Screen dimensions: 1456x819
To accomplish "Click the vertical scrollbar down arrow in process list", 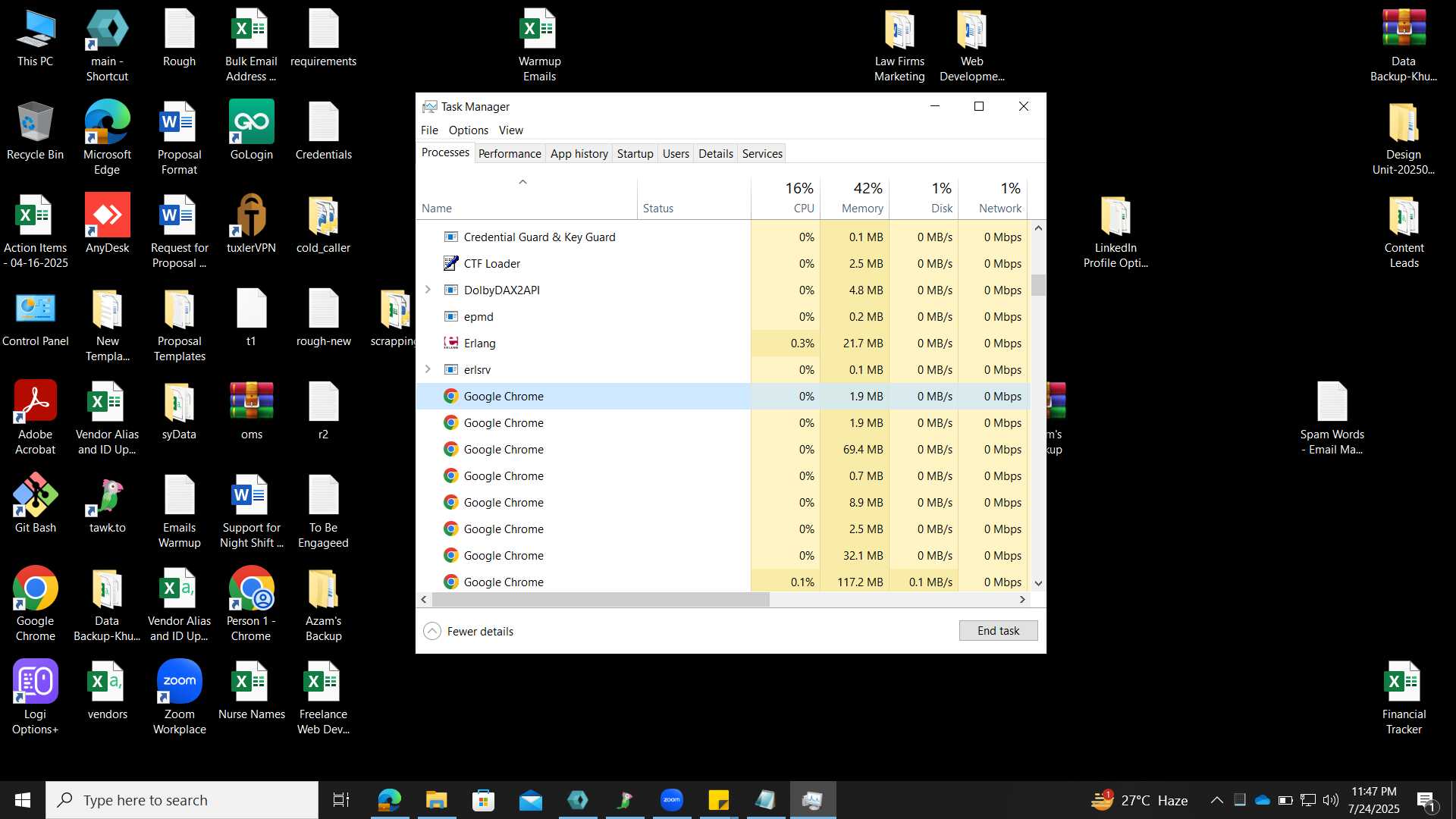I will pyautogui.click(x=1038, y=583).
